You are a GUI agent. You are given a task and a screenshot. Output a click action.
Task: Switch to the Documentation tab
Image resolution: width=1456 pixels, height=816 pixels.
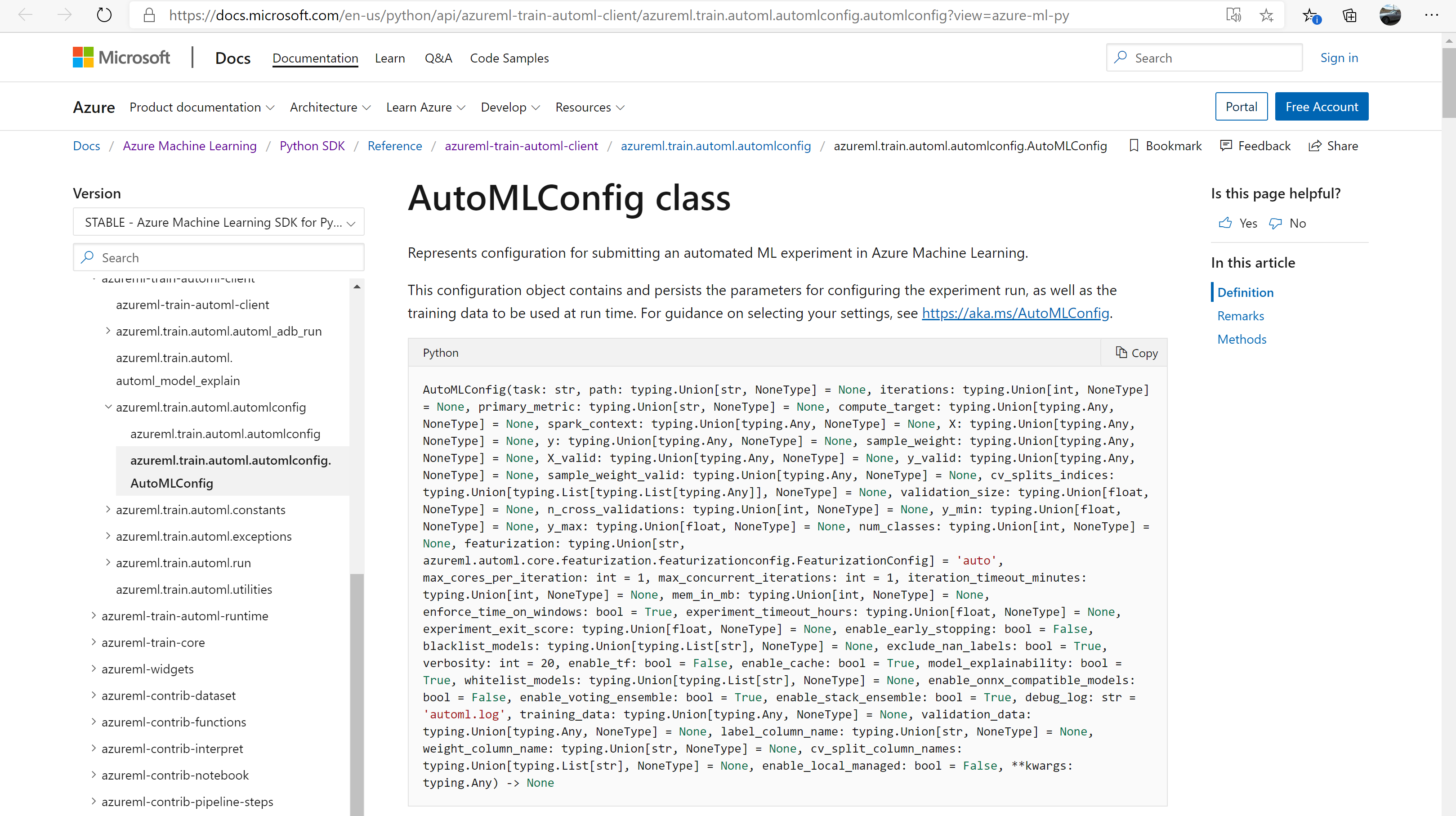315,58
